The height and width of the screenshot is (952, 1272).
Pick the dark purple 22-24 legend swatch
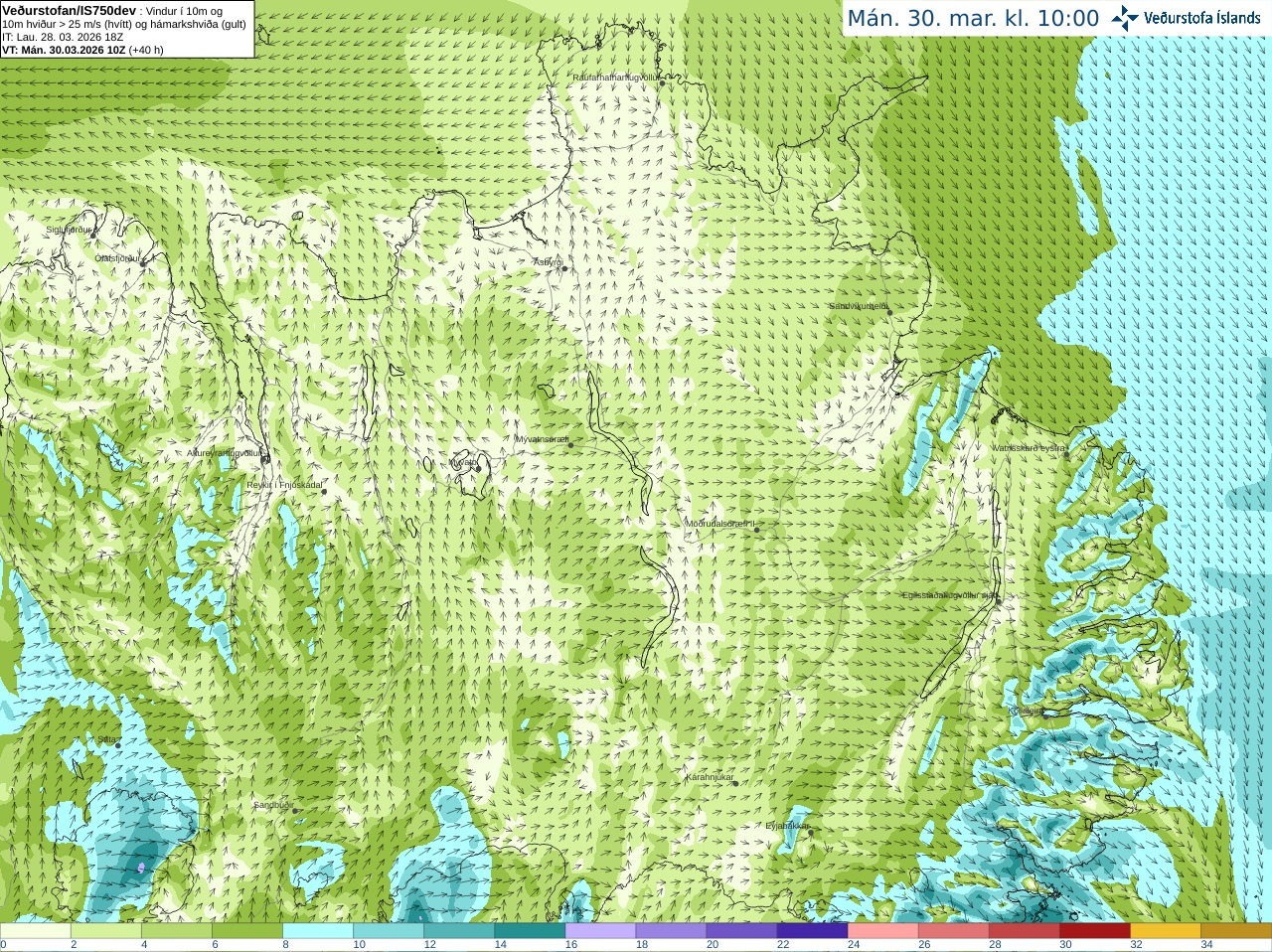click(812, 931)
